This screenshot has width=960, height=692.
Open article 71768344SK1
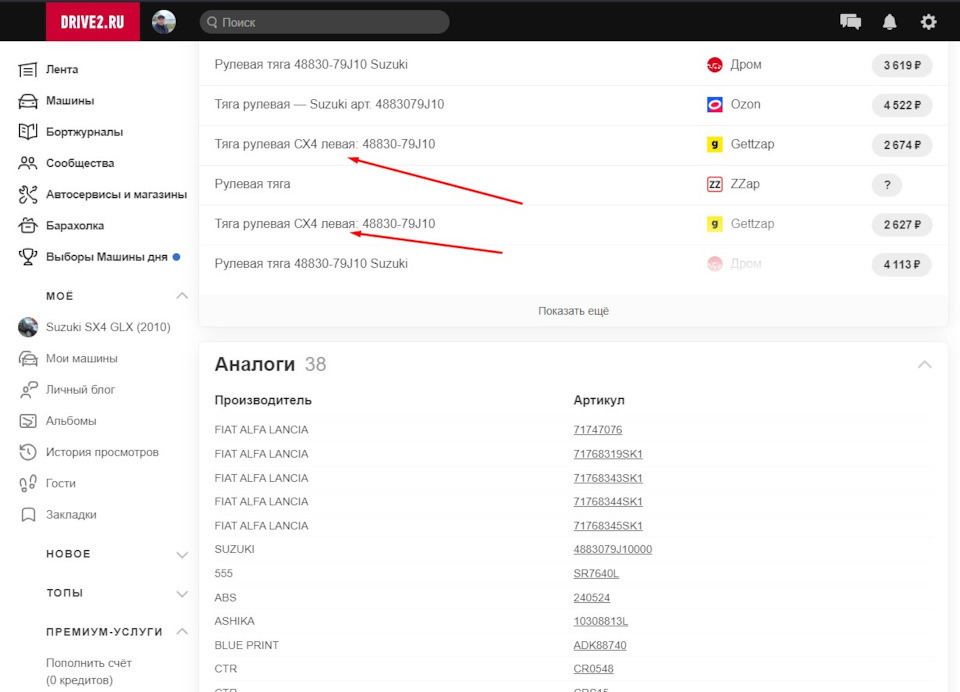608,502
